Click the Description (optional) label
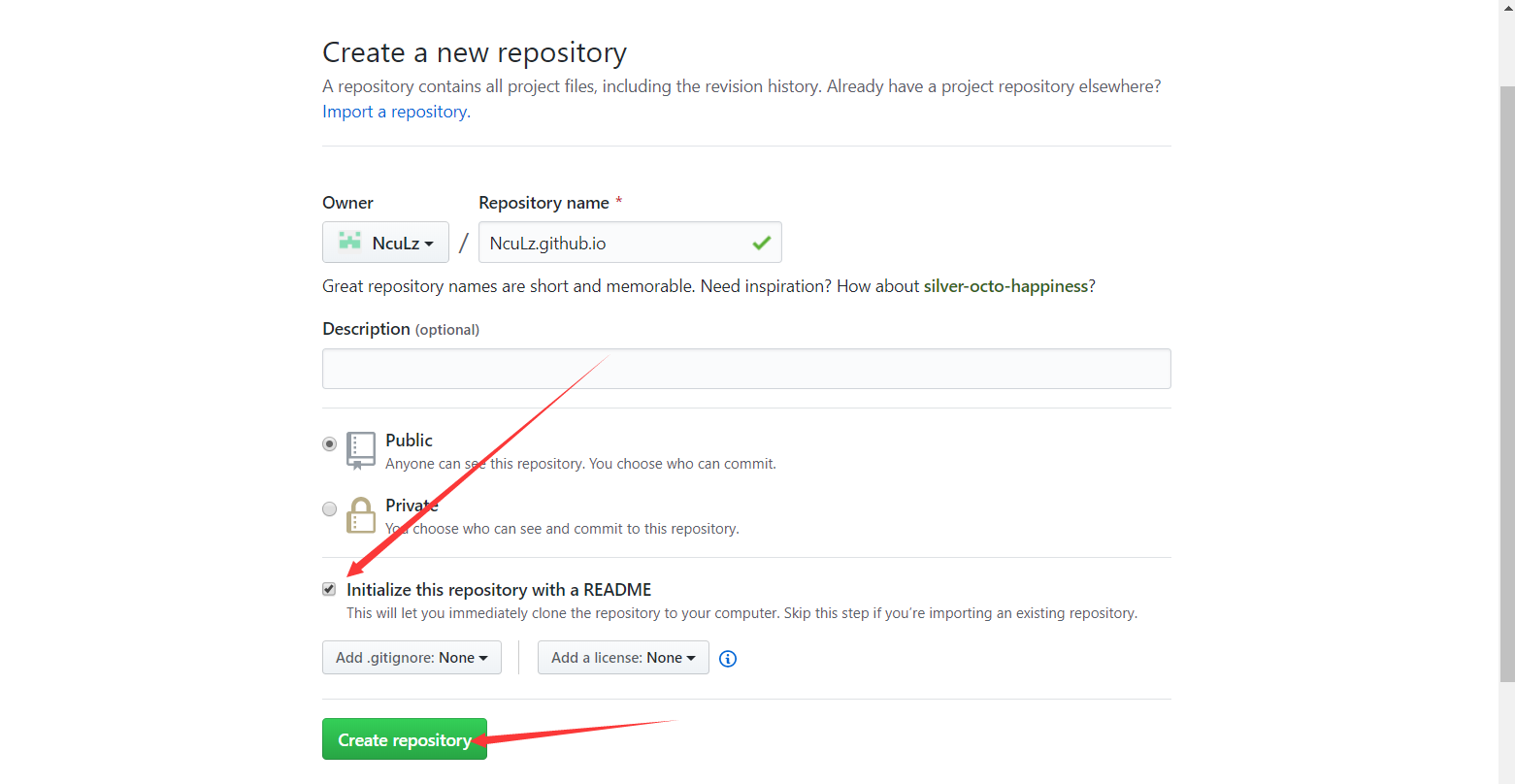 click(x=401, y=329)
